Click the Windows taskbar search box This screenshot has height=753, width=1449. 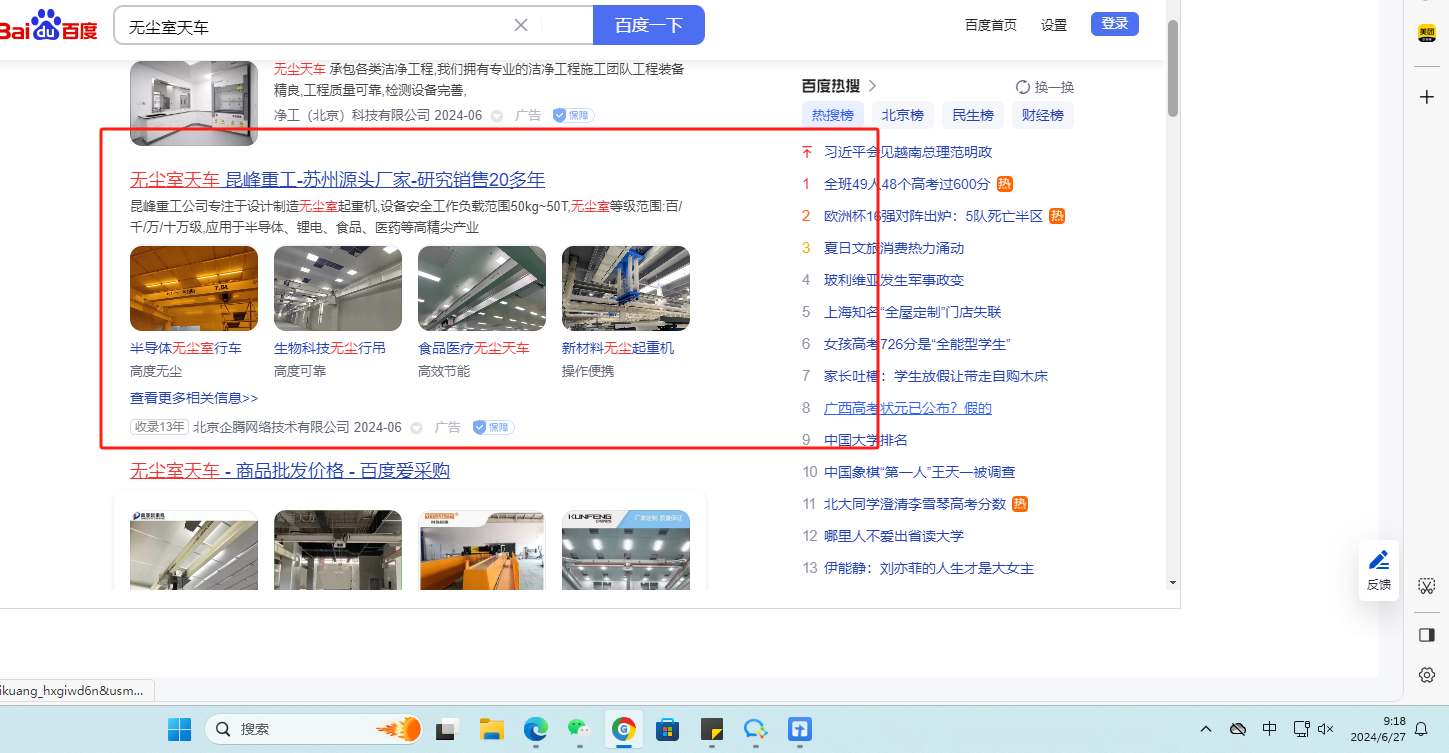tap(314, 729)
